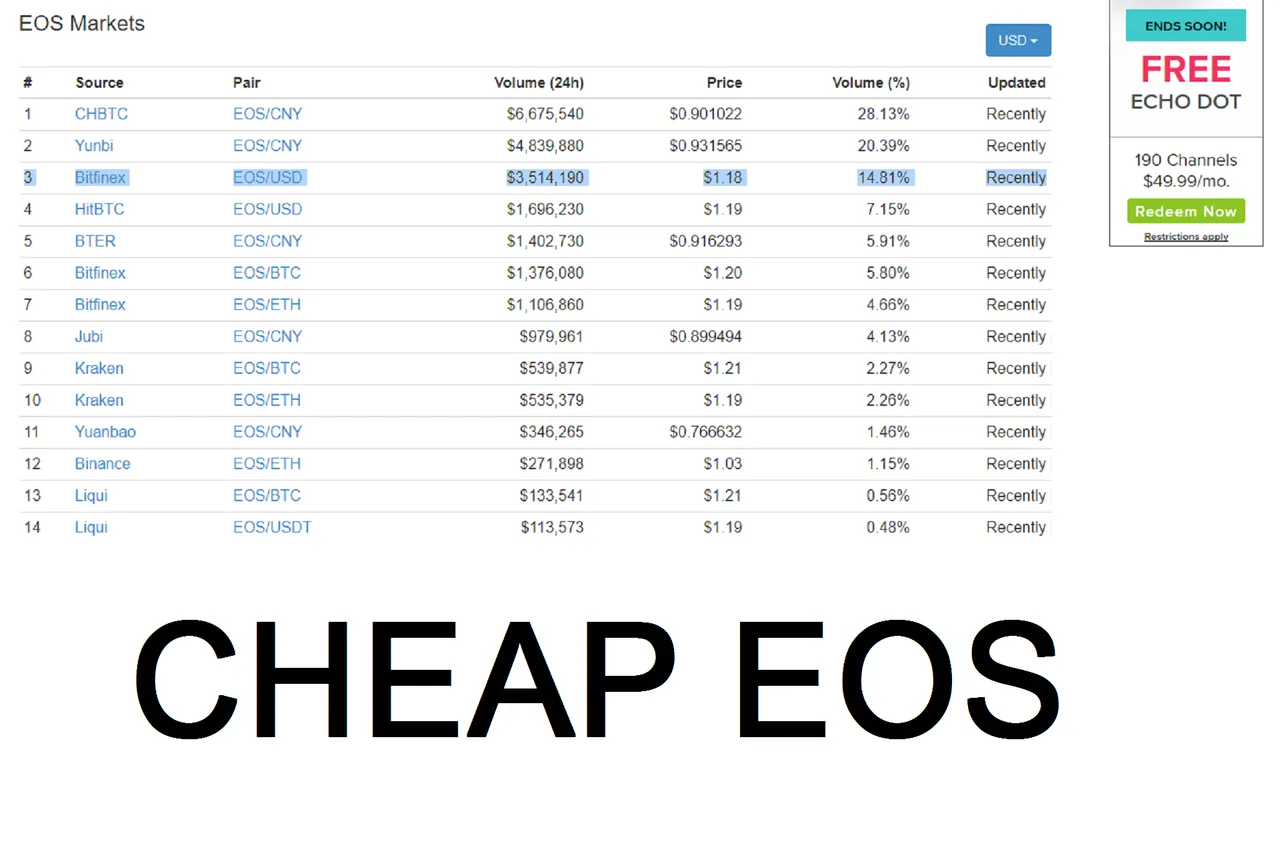Open Yunbi's EOS/CNY pair link
The height and width of the screenshot is (853, 1280).
pos(267,146)
